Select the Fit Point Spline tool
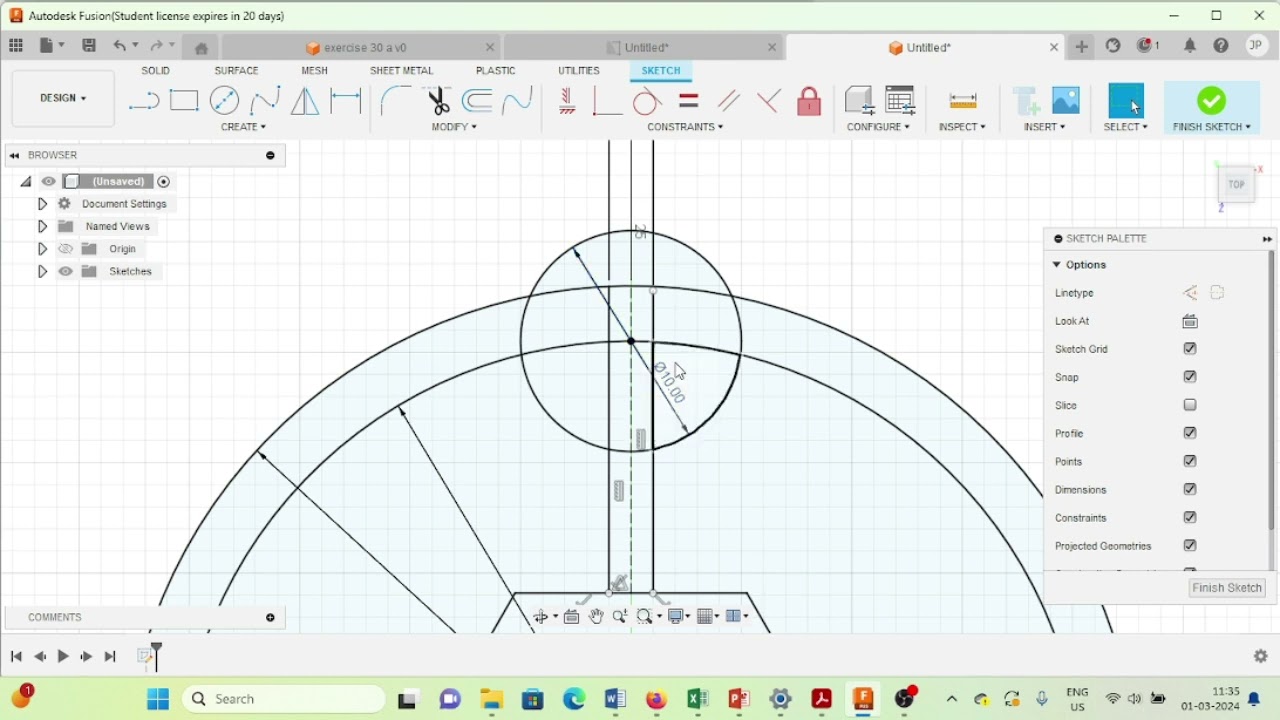 (x=264, y=101)
